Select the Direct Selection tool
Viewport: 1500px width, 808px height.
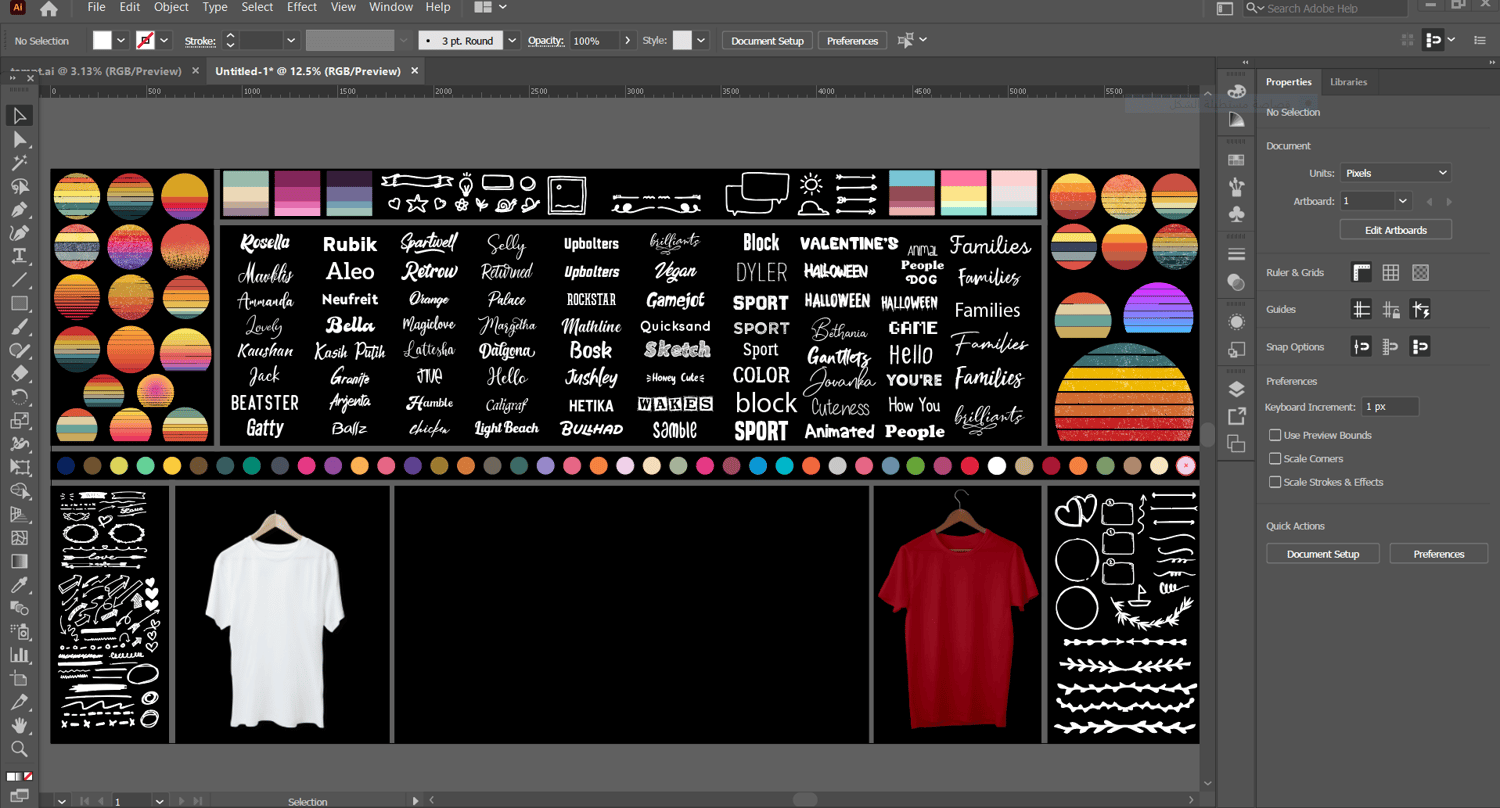point(19,139)
